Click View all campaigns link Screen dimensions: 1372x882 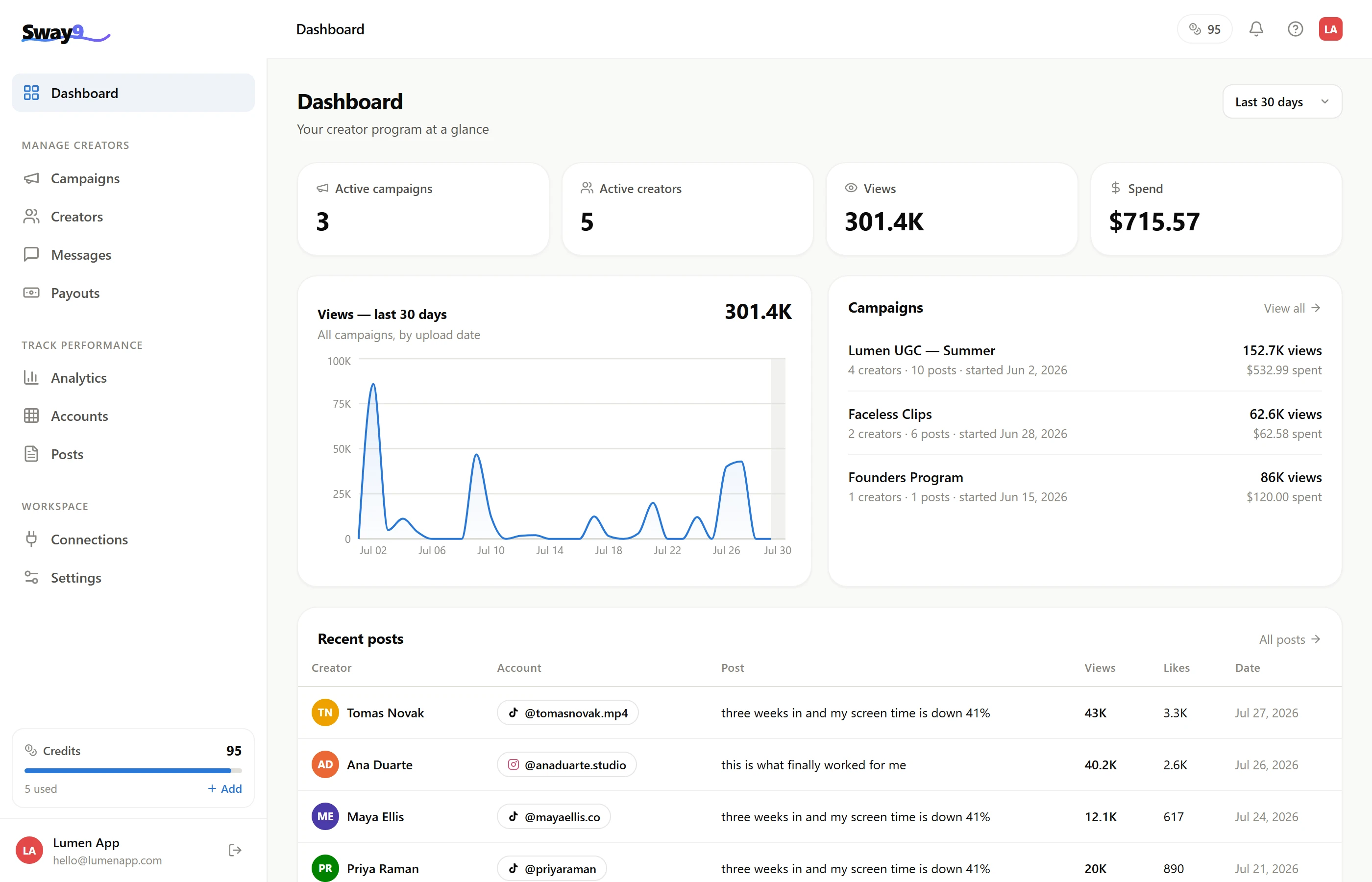pos(1292,308)
